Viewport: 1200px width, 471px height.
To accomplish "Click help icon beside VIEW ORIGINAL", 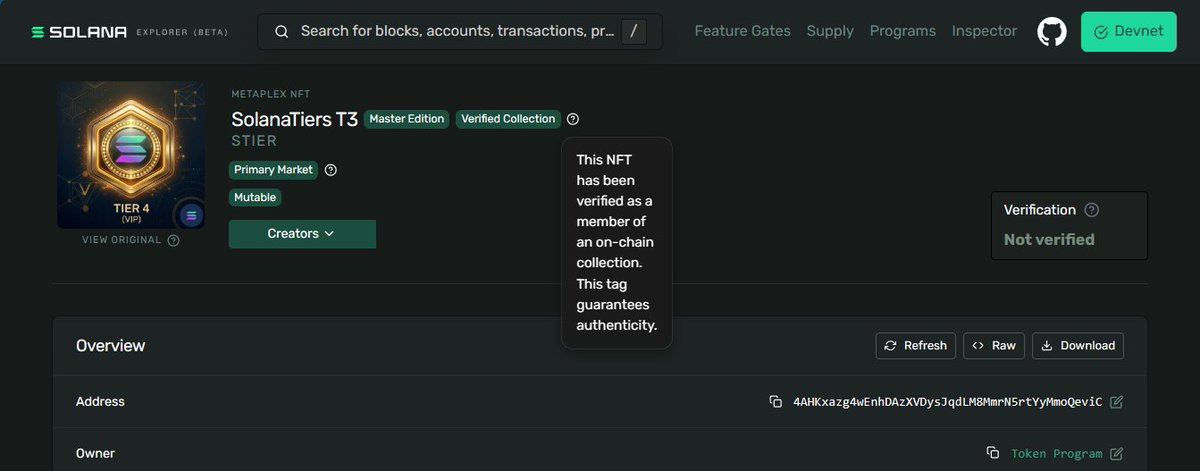I will pos(173,240).
